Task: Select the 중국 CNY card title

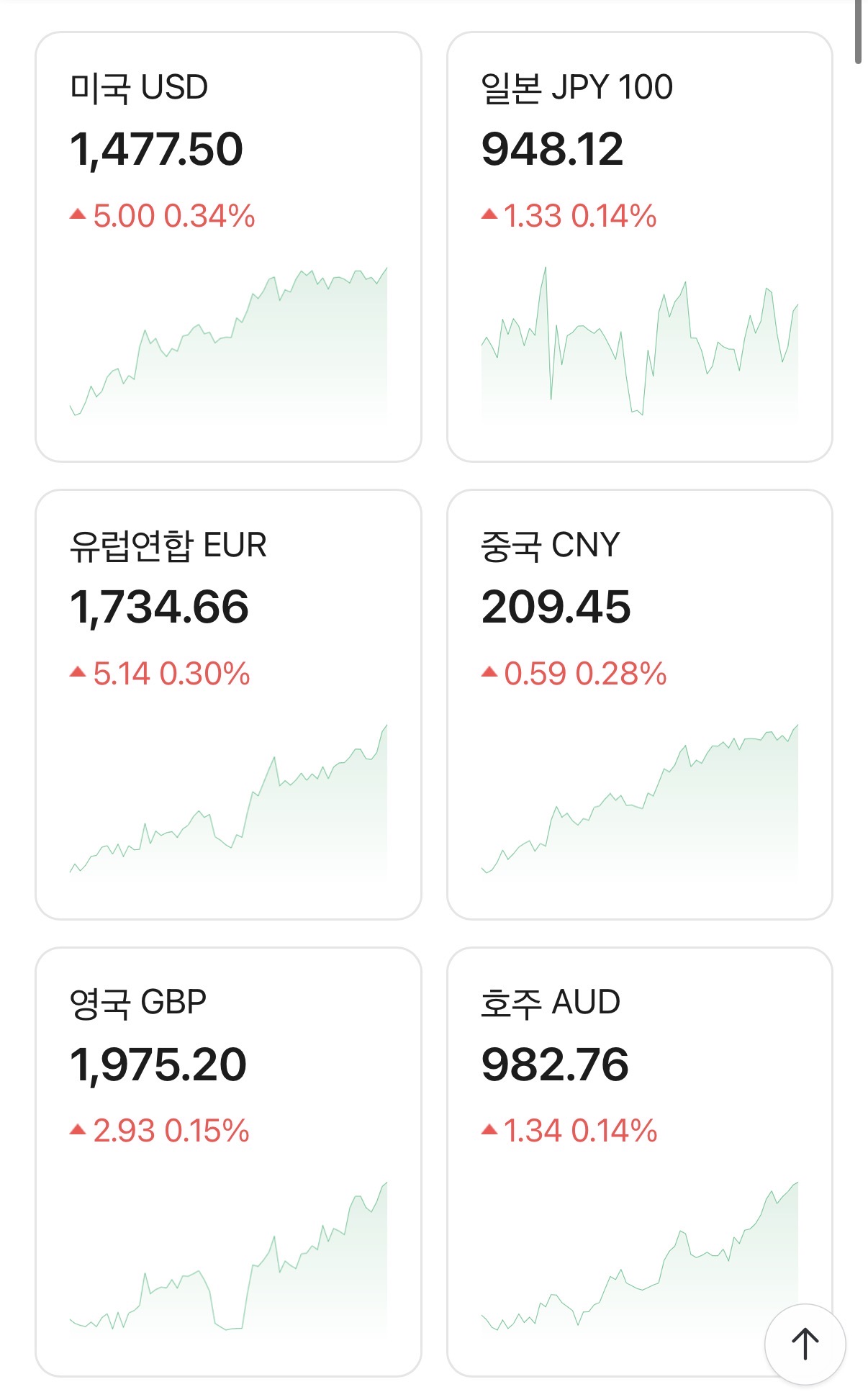Action: [550, 546]
